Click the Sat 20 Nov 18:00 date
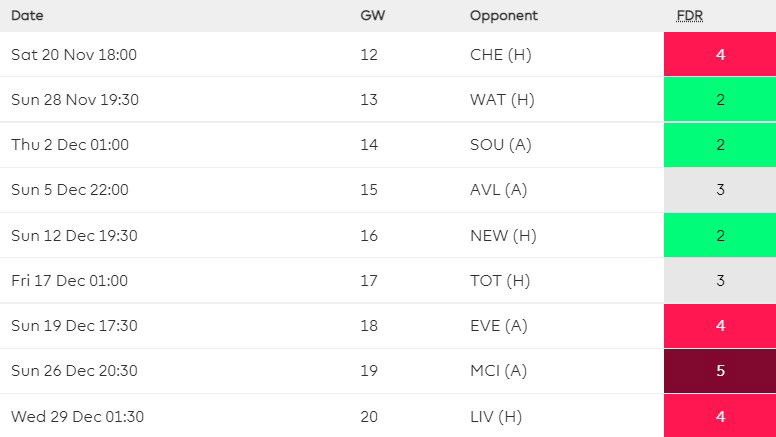The image size is (776, 437). pyautogui.click(x=74, y=55)
